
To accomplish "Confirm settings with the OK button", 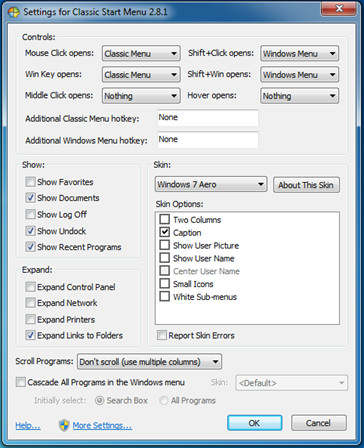I will point(255,423).
